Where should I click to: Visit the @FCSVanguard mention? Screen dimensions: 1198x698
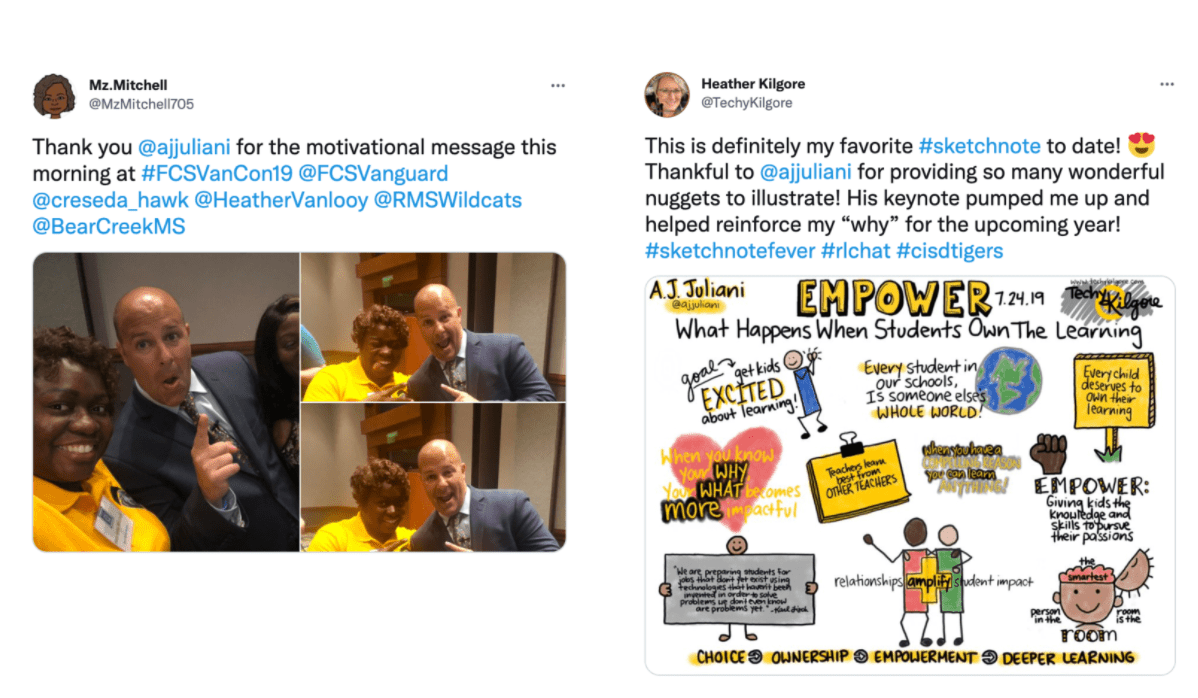(x=373, y=173)
